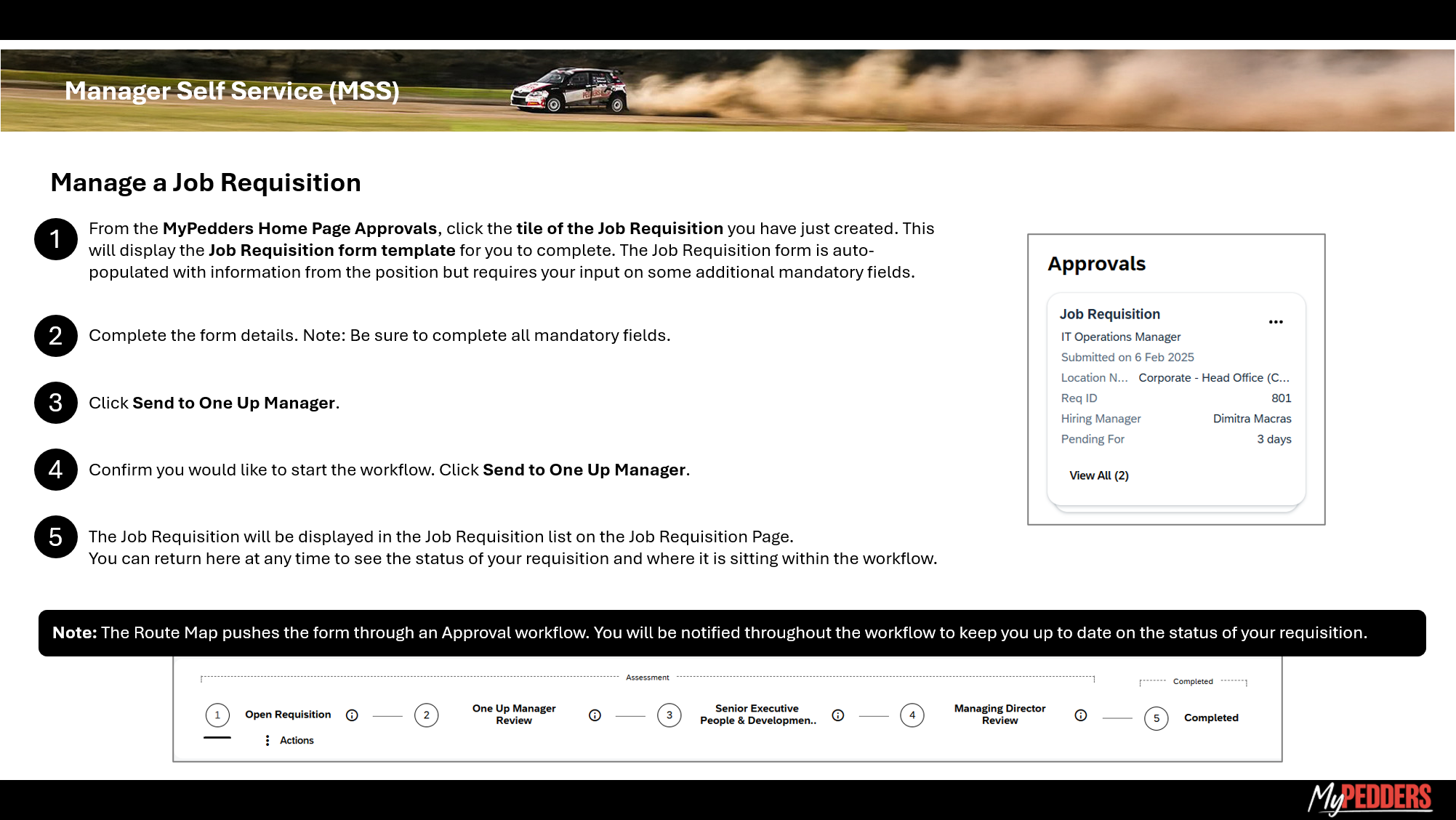This screenshot has height=820, width=1456.
Task: Click View All (2) in Approvals
Action: [x=1099, y=475]
